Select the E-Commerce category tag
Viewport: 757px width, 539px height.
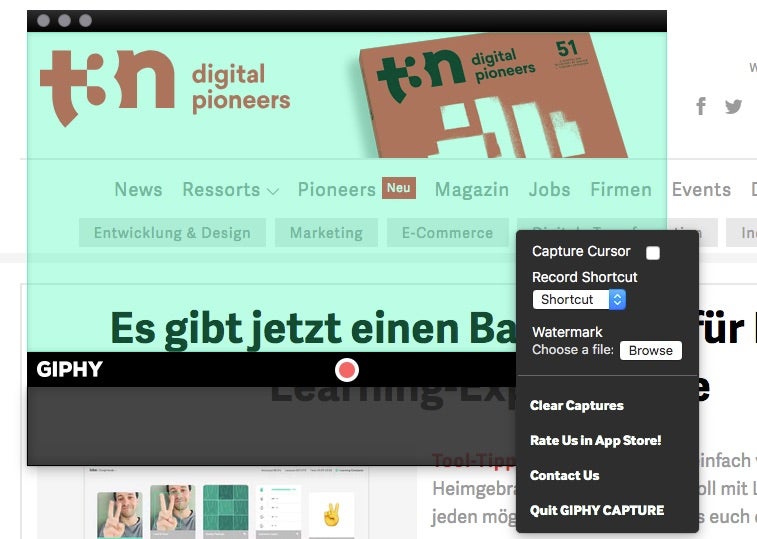(x=448, y=233)
